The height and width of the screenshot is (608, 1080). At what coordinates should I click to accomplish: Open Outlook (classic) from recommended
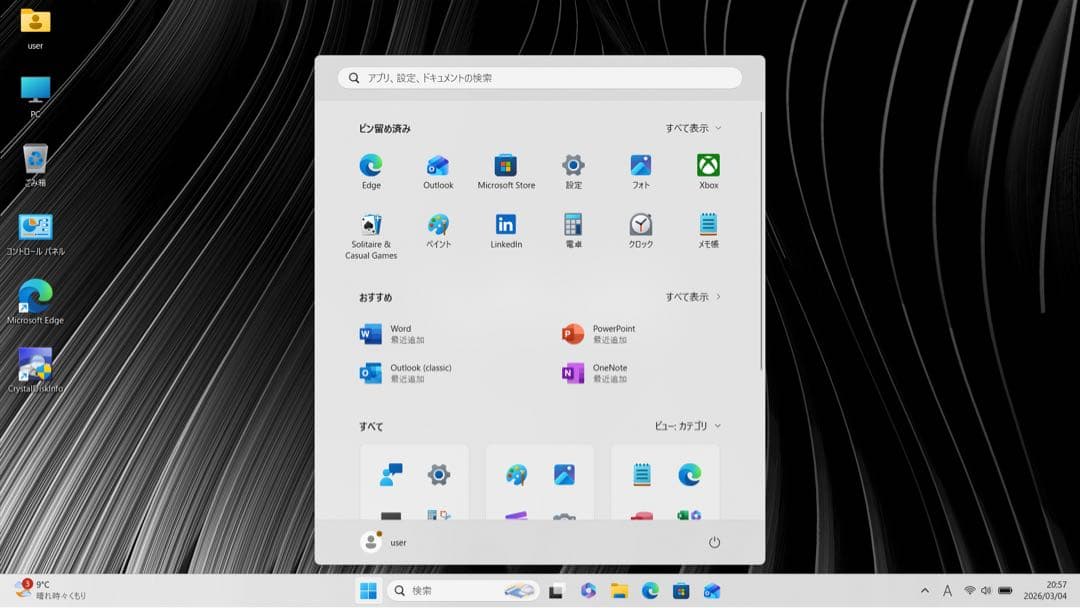(405, 373)
